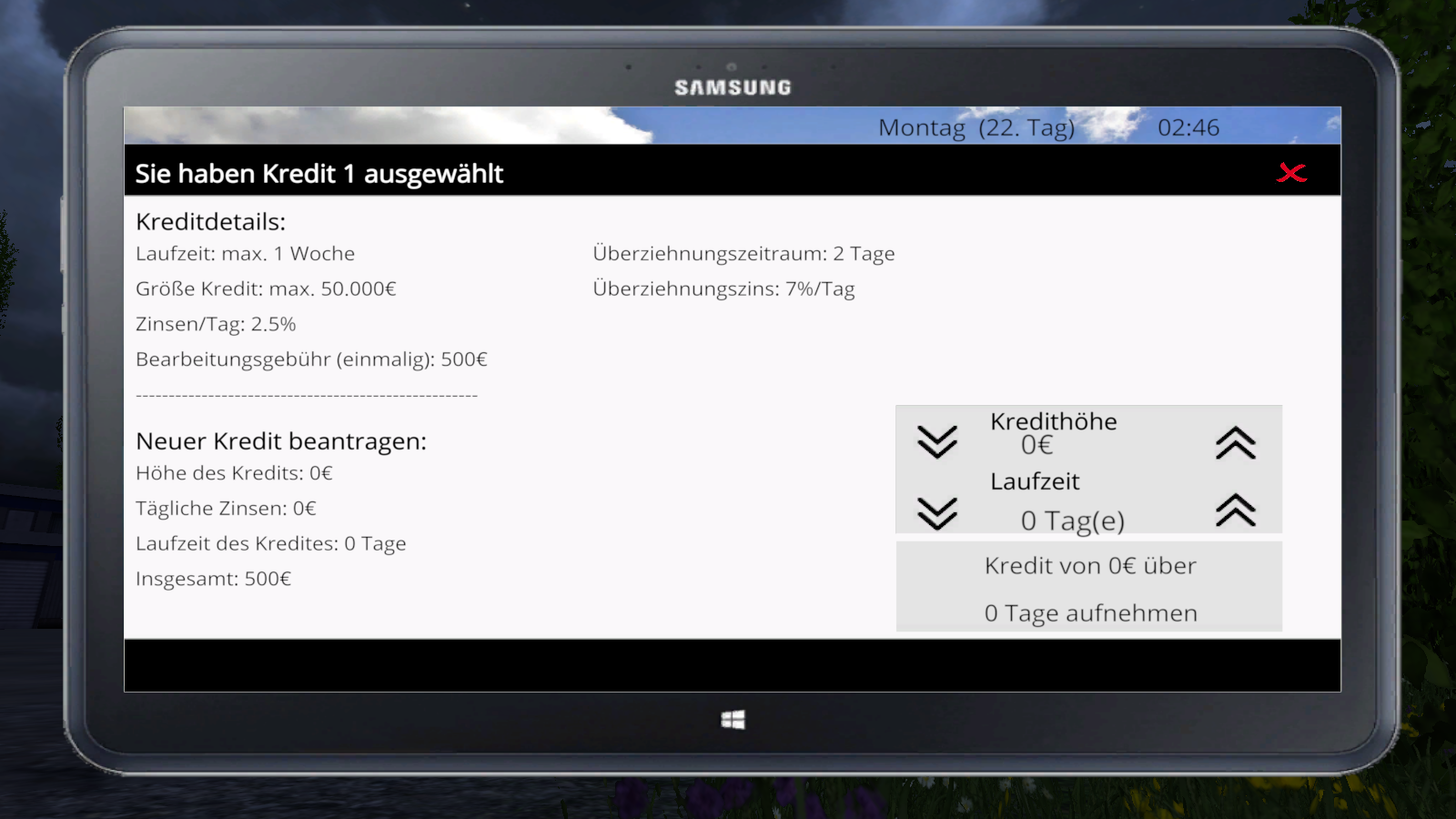The width and height of the screenshot is (1456, 819).
Task: Click 'Überziehnungszins: 7%/Tag' line
Action: pyautogui.click(x=724, y=289)
